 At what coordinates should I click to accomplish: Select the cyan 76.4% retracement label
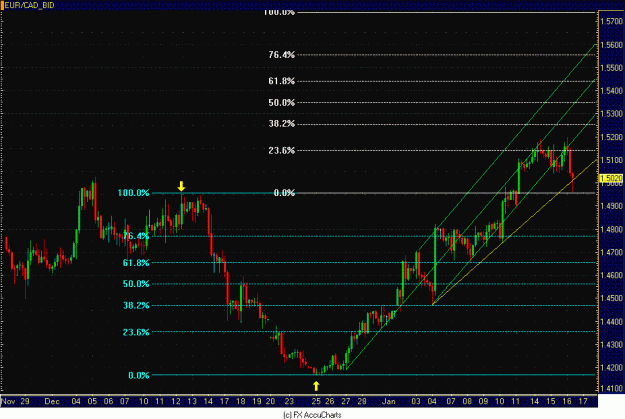click(136, 236)
